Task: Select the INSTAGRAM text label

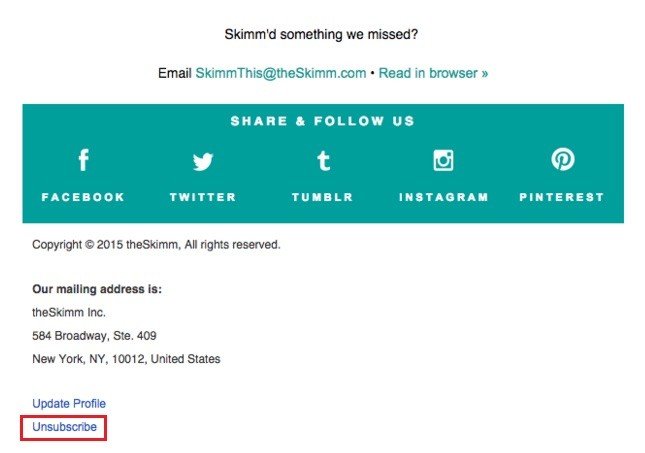Action: pyautogui.click(x=443, y=197)
